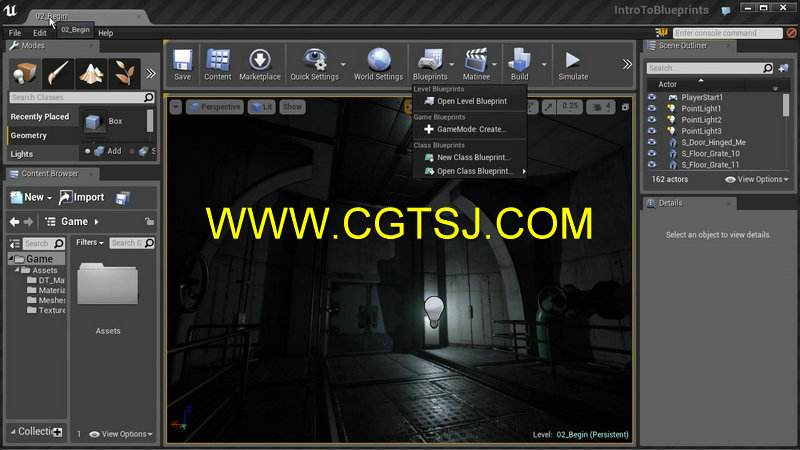
Task: Click the New button in Content Browser
Action: tap(31, 197)
